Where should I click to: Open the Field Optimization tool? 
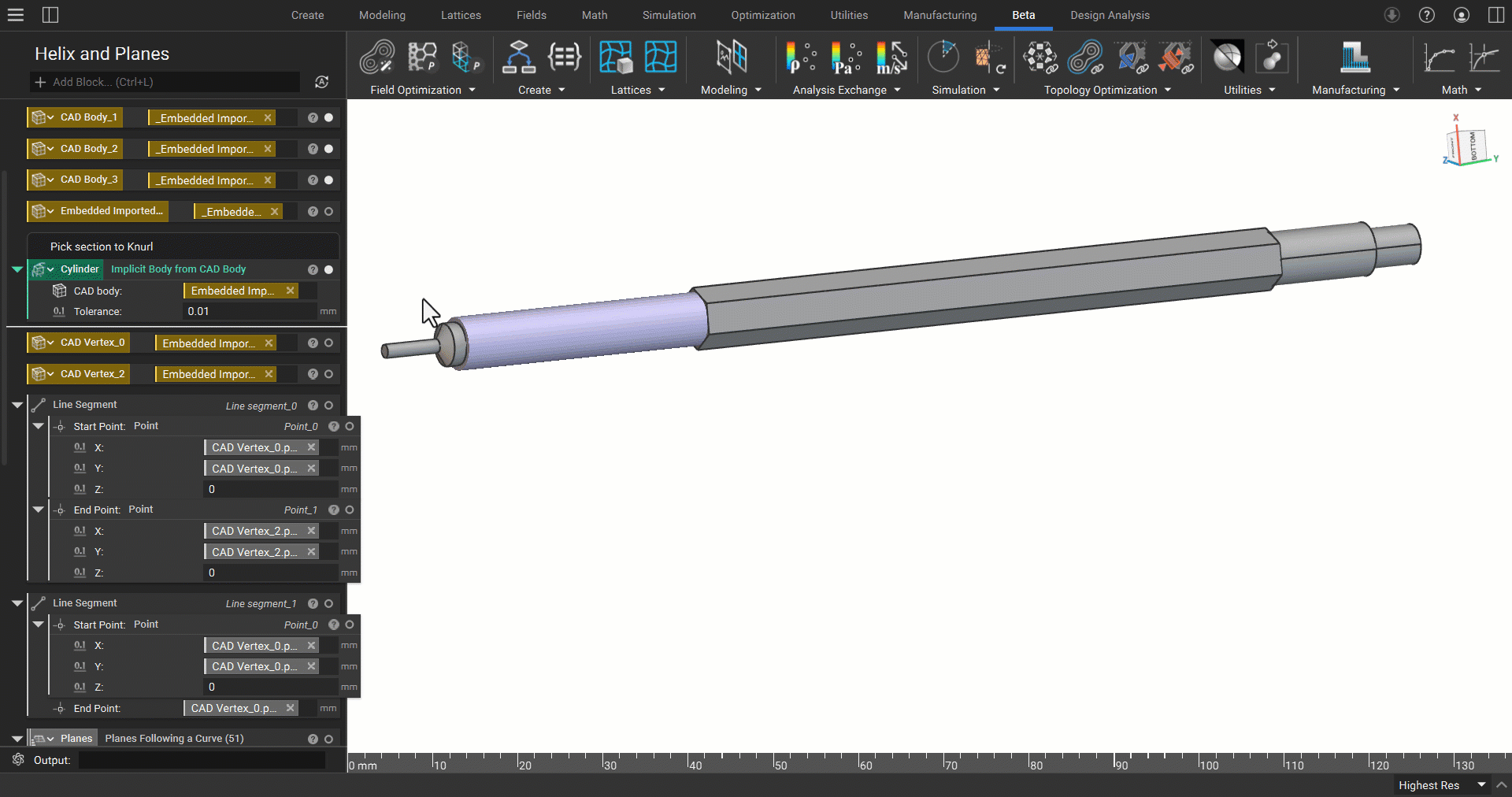[x=378, y=57]
